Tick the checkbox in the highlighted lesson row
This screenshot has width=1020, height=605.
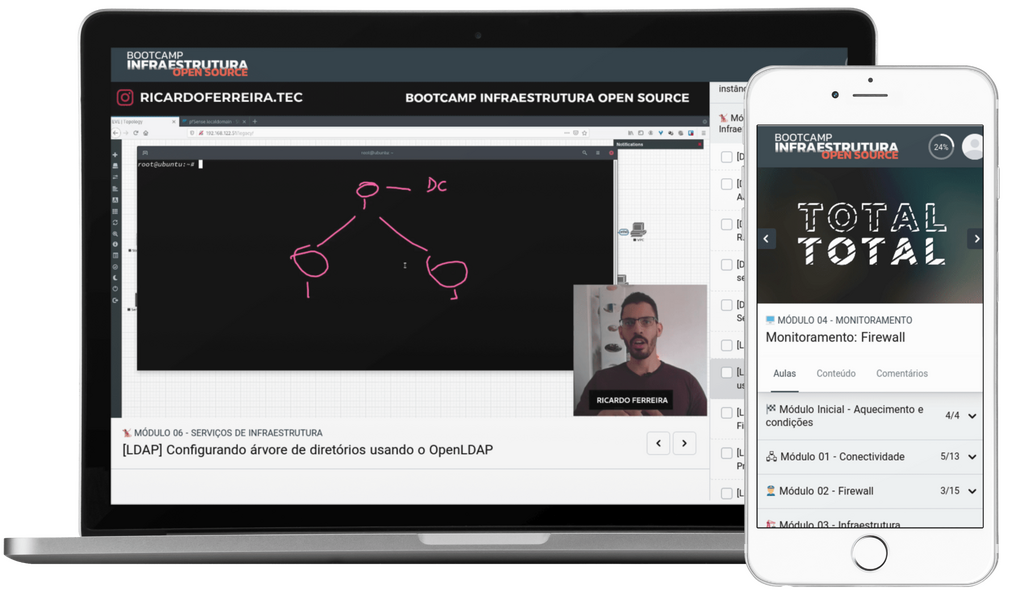point(727,373)
